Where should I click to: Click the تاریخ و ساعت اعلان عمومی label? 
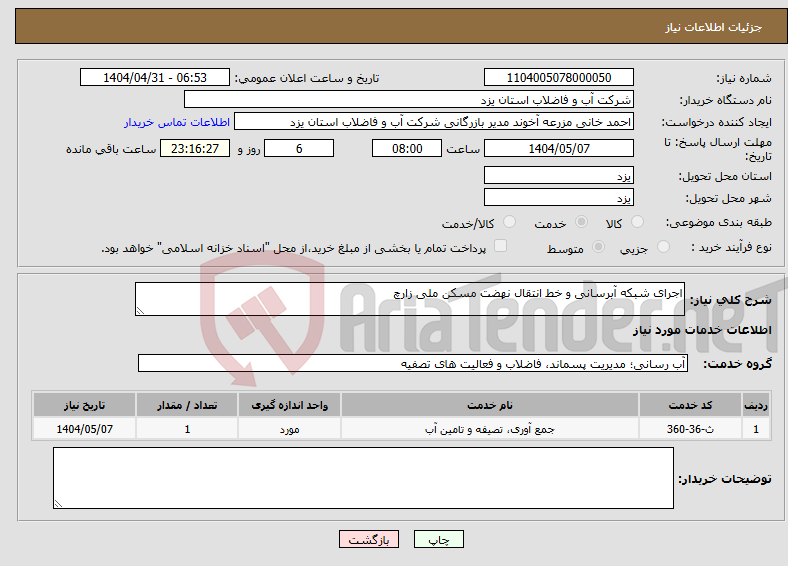[x=307, y=78]
